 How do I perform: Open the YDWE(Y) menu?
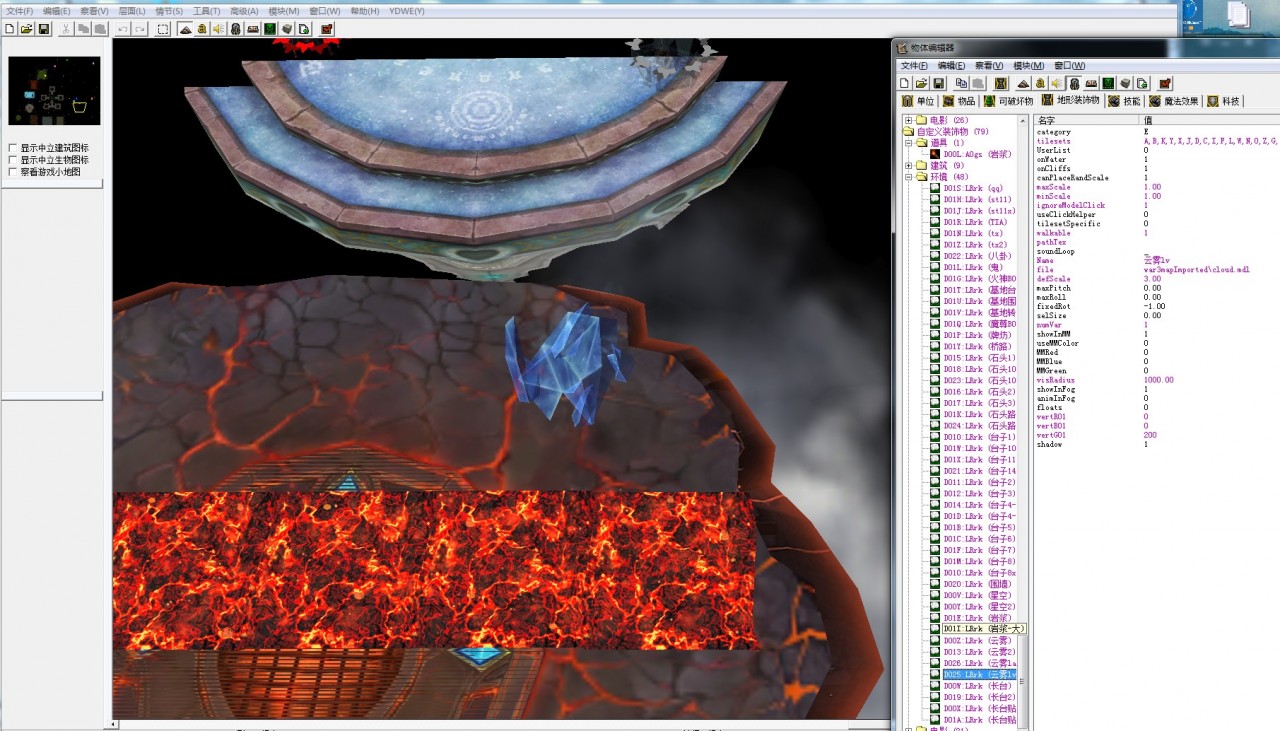(x=405, y=11)
